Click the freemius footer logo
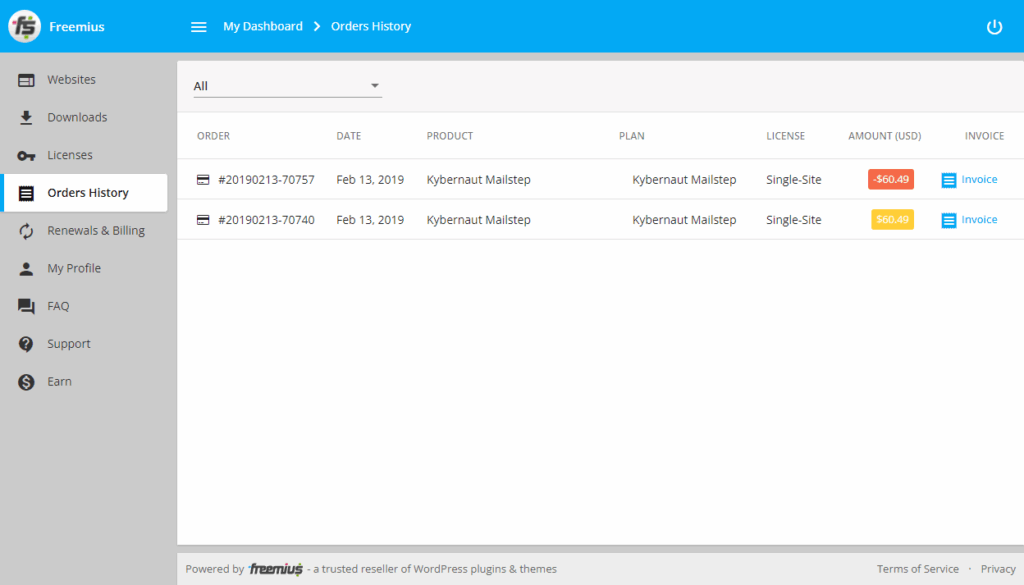Screen dimensions: 1024x585 coord(276,569)
